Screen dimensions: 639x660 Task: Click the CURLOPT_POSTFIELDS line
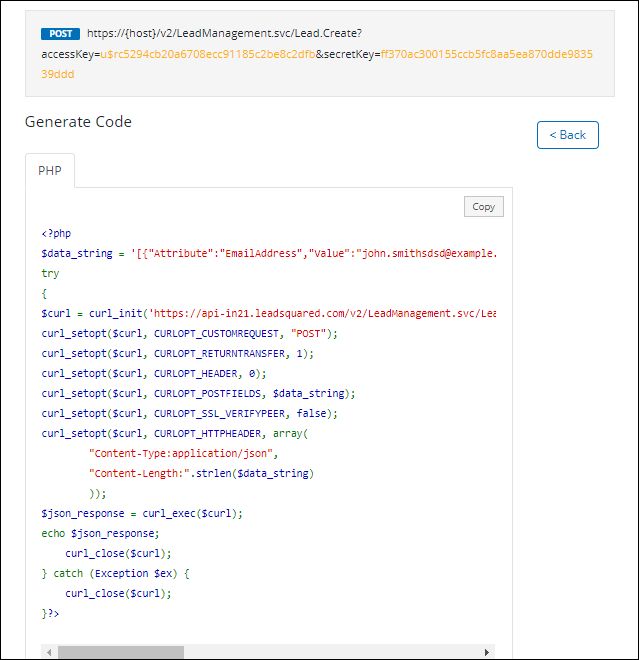(x=198, y=393)
